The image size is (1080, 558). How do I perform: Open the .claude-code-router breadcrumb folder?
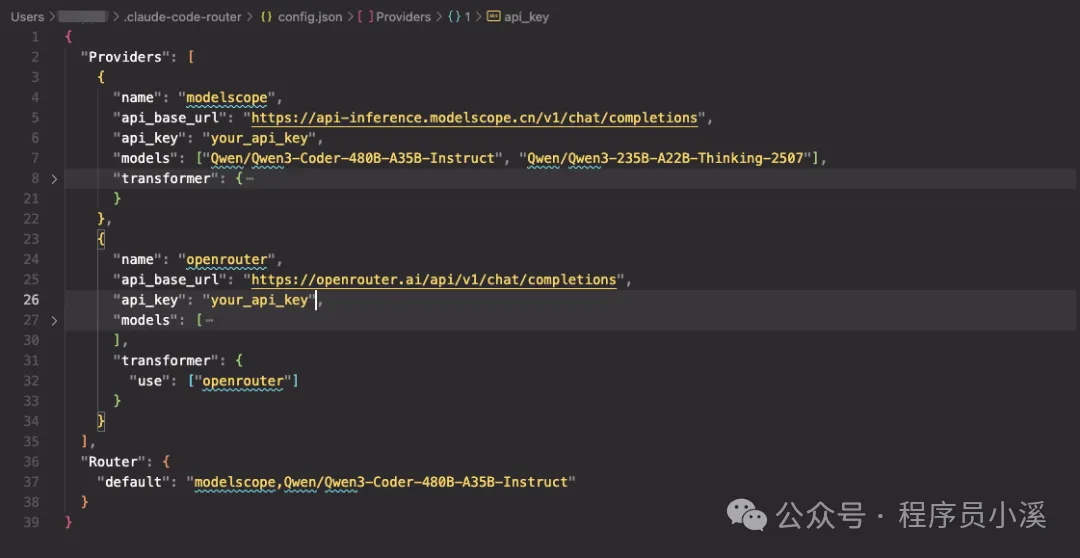pyautogui.click(x=183, y=17)
